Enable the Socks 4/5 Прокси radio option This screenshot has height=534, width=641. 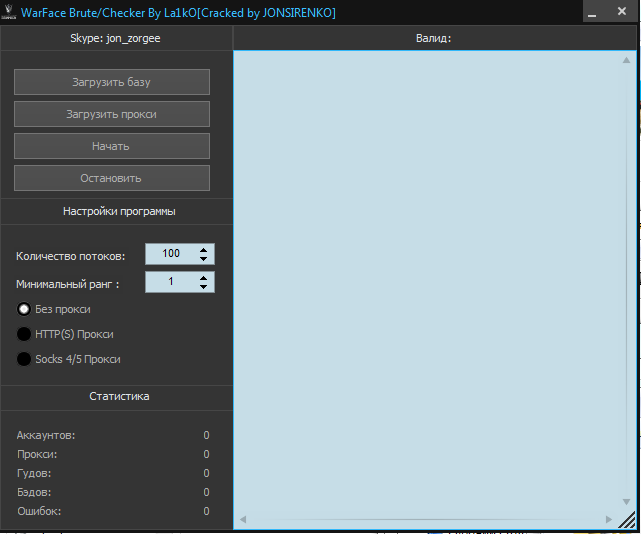point(24,359)
